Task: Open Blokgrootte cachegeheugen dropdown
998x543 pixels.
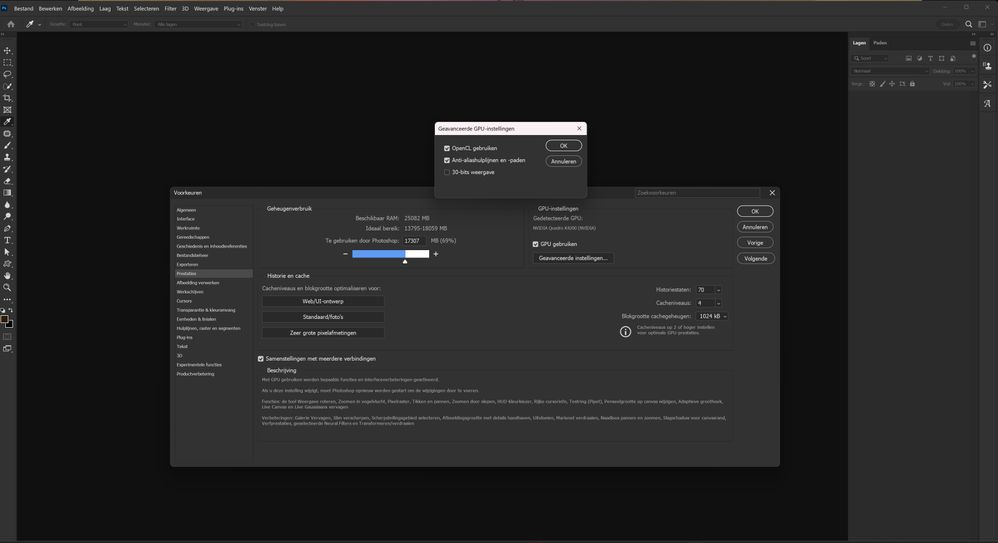Action: [x=712, y=316]
